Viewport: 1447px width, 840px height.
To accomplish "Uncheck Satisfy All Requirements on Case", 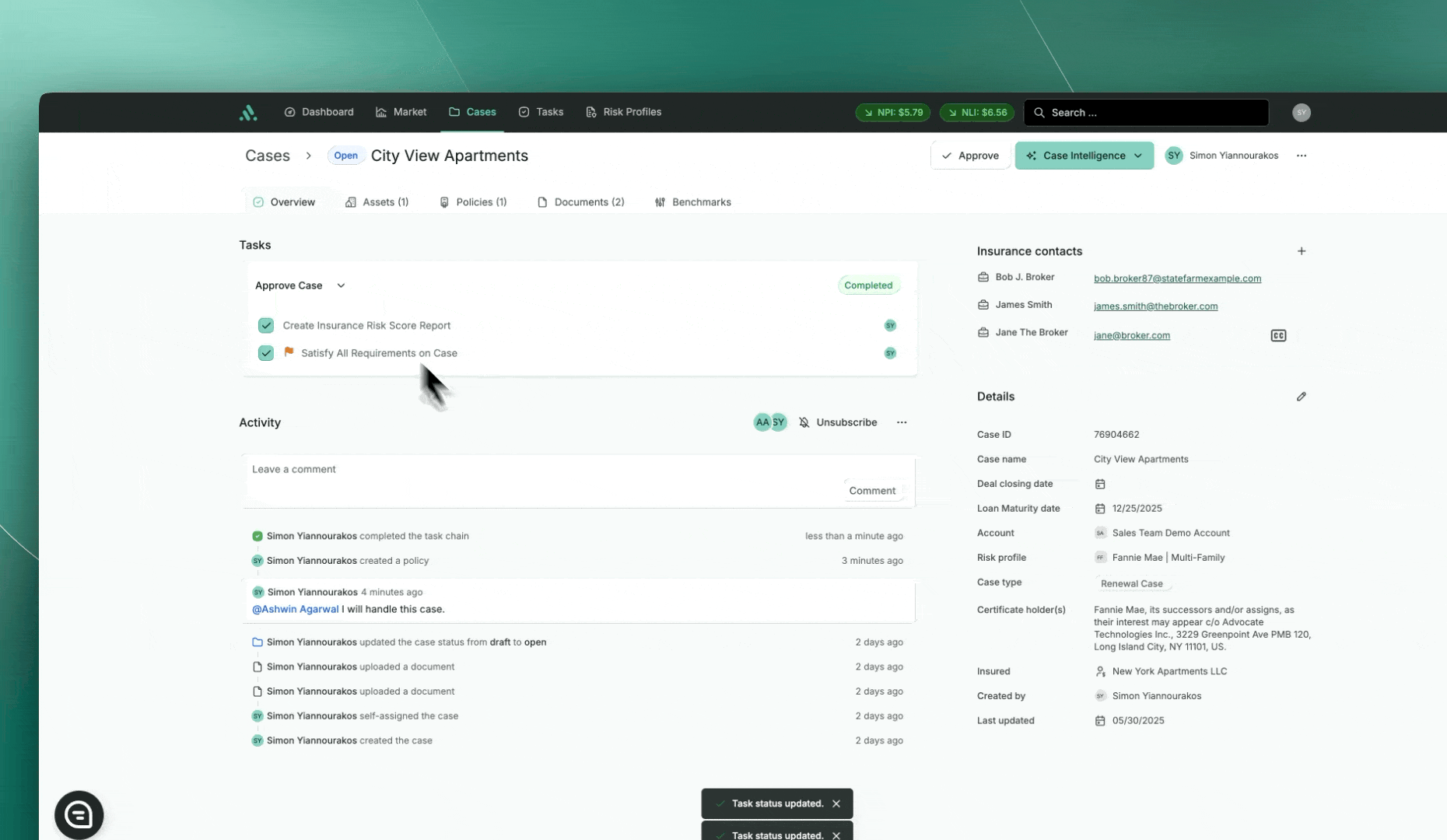I will [266, 353].
